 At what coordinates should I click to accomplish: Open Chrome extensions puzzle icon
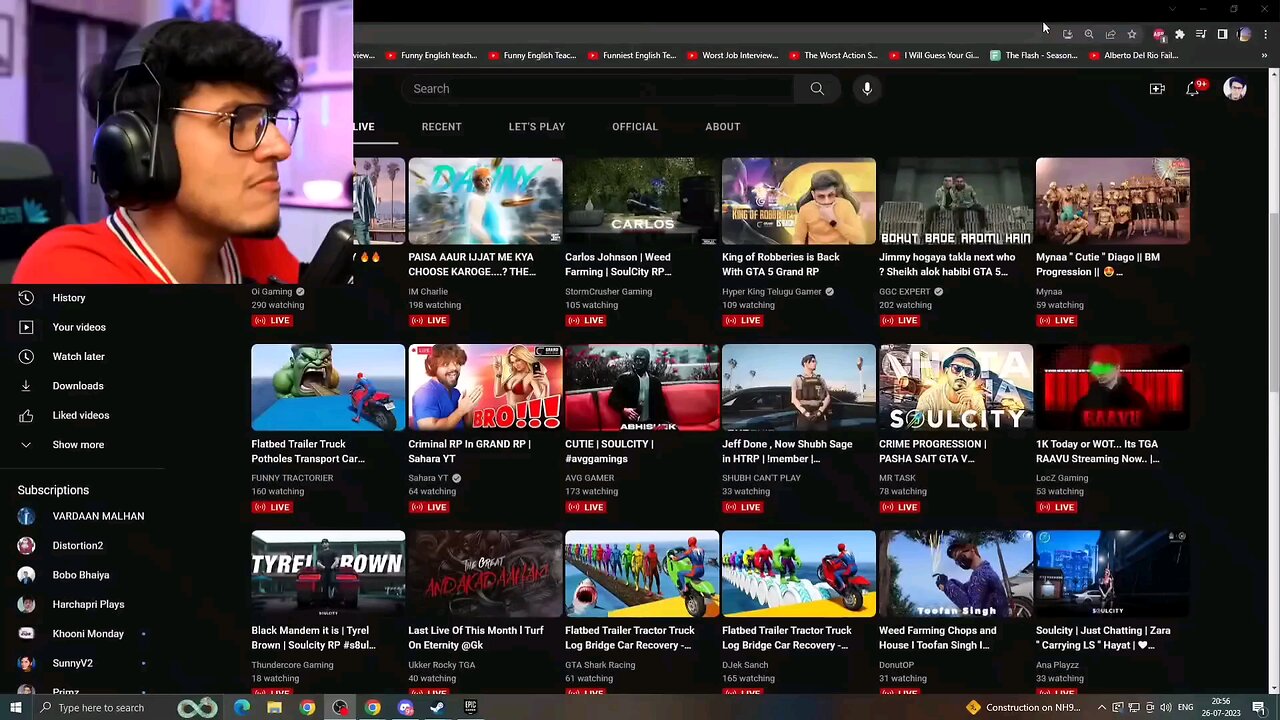1180,34
